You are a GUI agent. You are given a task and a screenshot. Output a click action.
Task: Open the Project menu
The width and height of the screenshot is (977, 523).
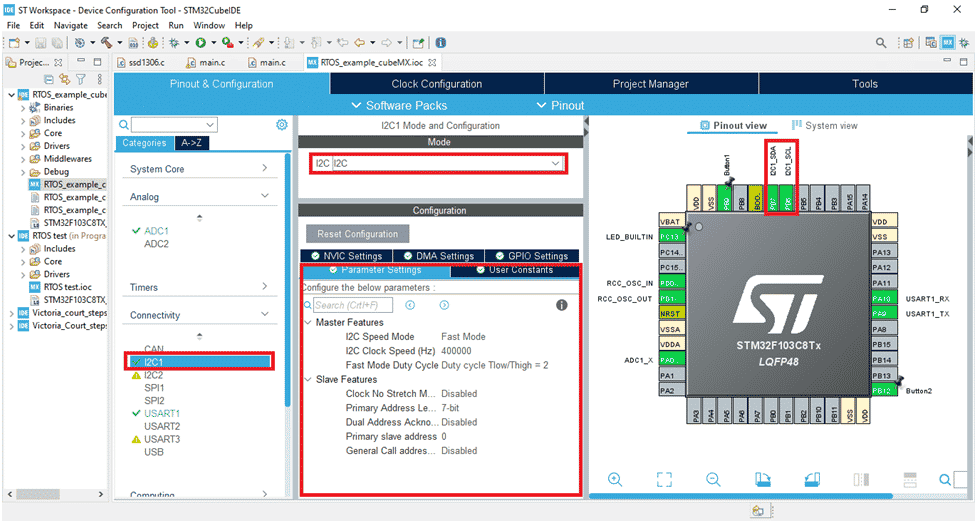pos(145,26)
